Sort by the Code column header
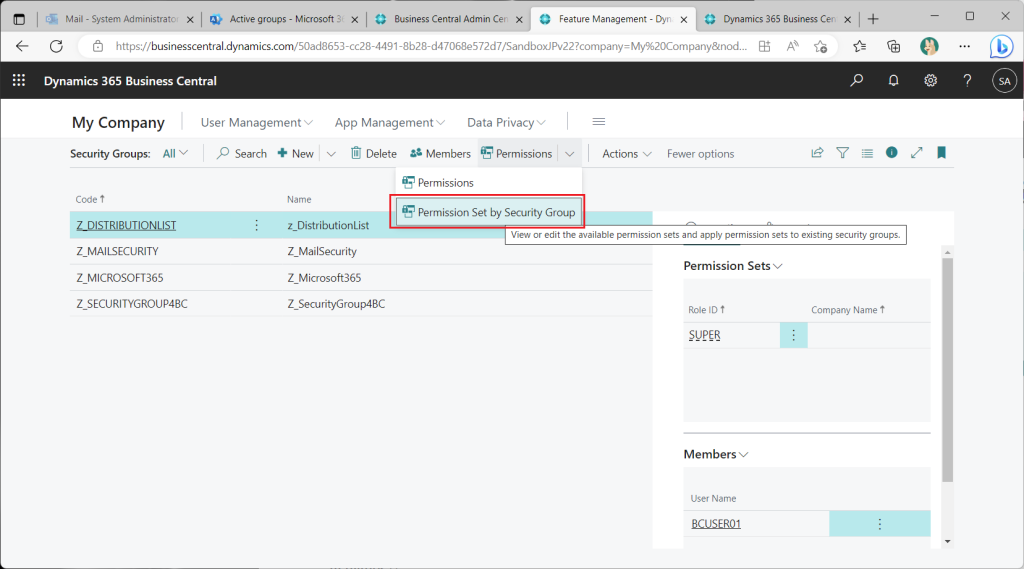 click(x=89, y=199)
